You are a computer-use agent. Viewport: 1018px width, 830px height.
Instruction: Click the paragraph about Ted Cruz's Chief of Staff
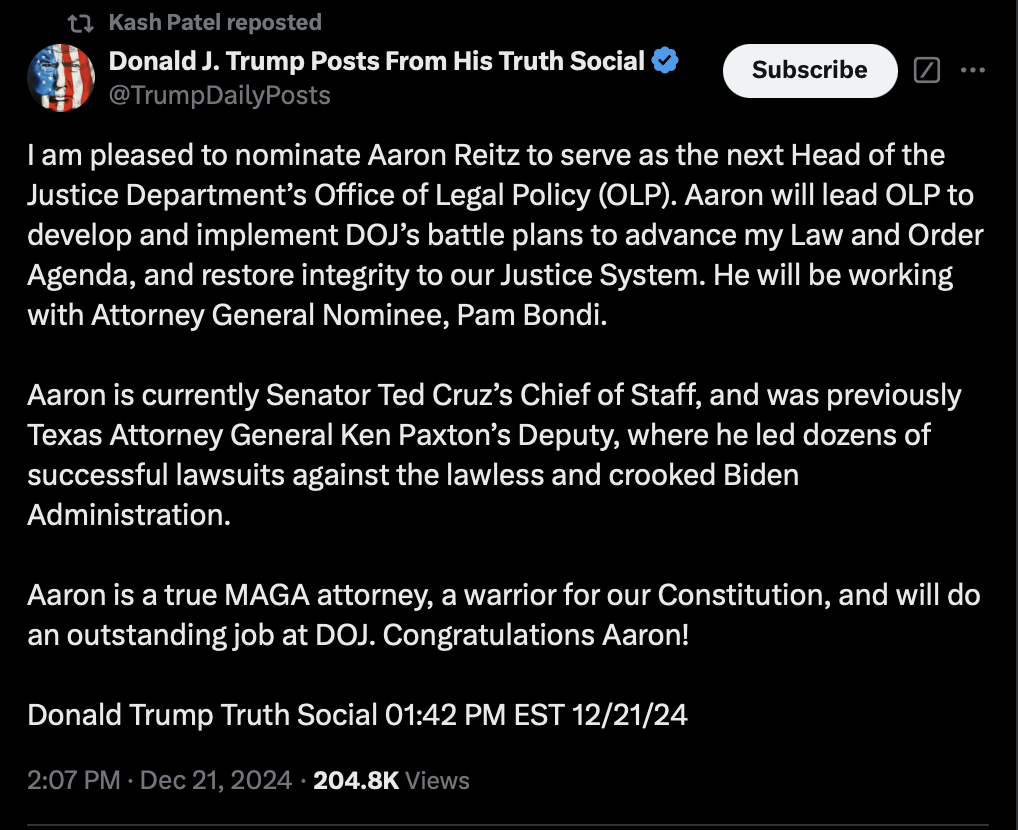tap(493, 455)
